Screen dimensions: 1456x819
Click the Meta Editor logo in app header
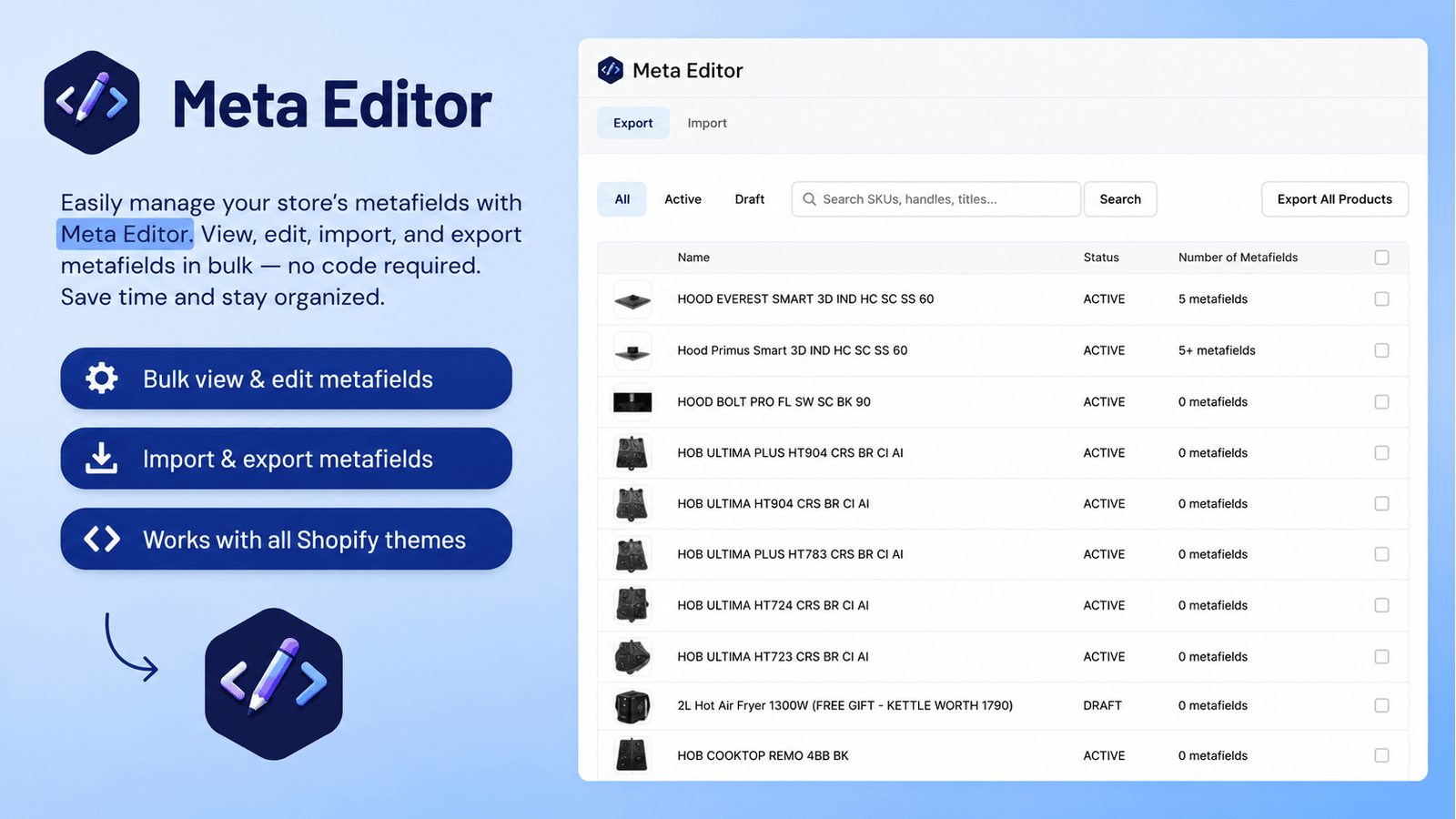coord(611,70)
